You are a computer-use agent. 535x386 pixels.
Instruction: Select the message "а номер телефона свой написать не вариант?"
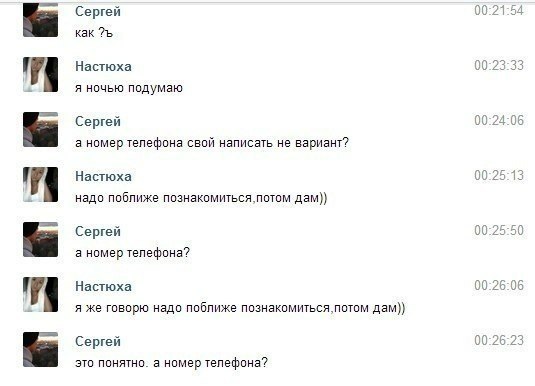(x=212, y=143)
